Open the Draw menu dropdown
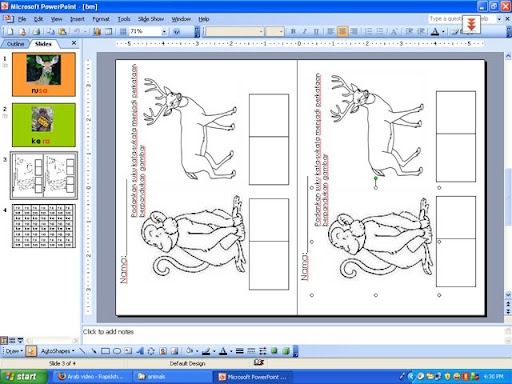This screenshot has height=384, width=512. (14, 351)
